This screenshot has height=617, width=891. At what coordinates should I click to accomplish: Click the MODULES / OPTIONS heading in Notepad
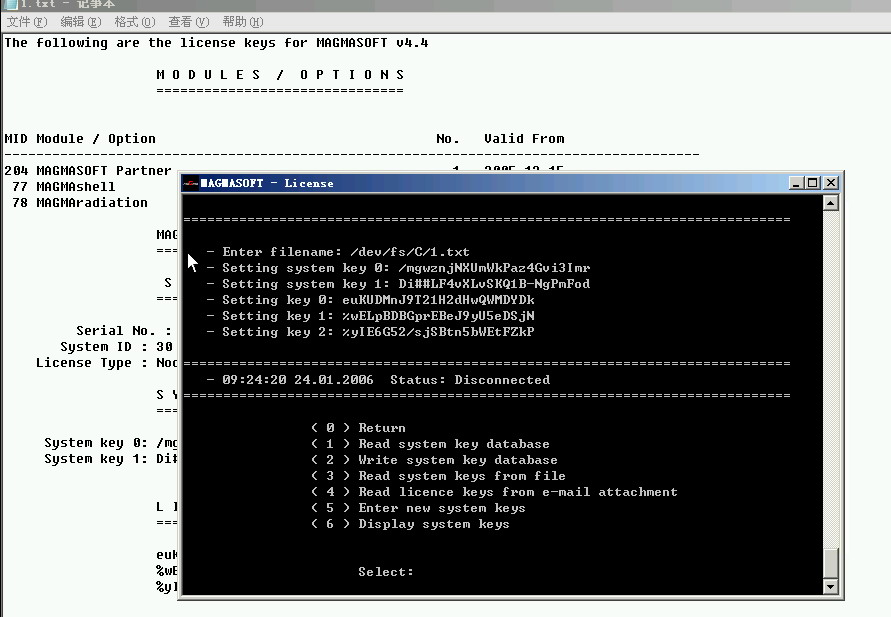[280, 74]
